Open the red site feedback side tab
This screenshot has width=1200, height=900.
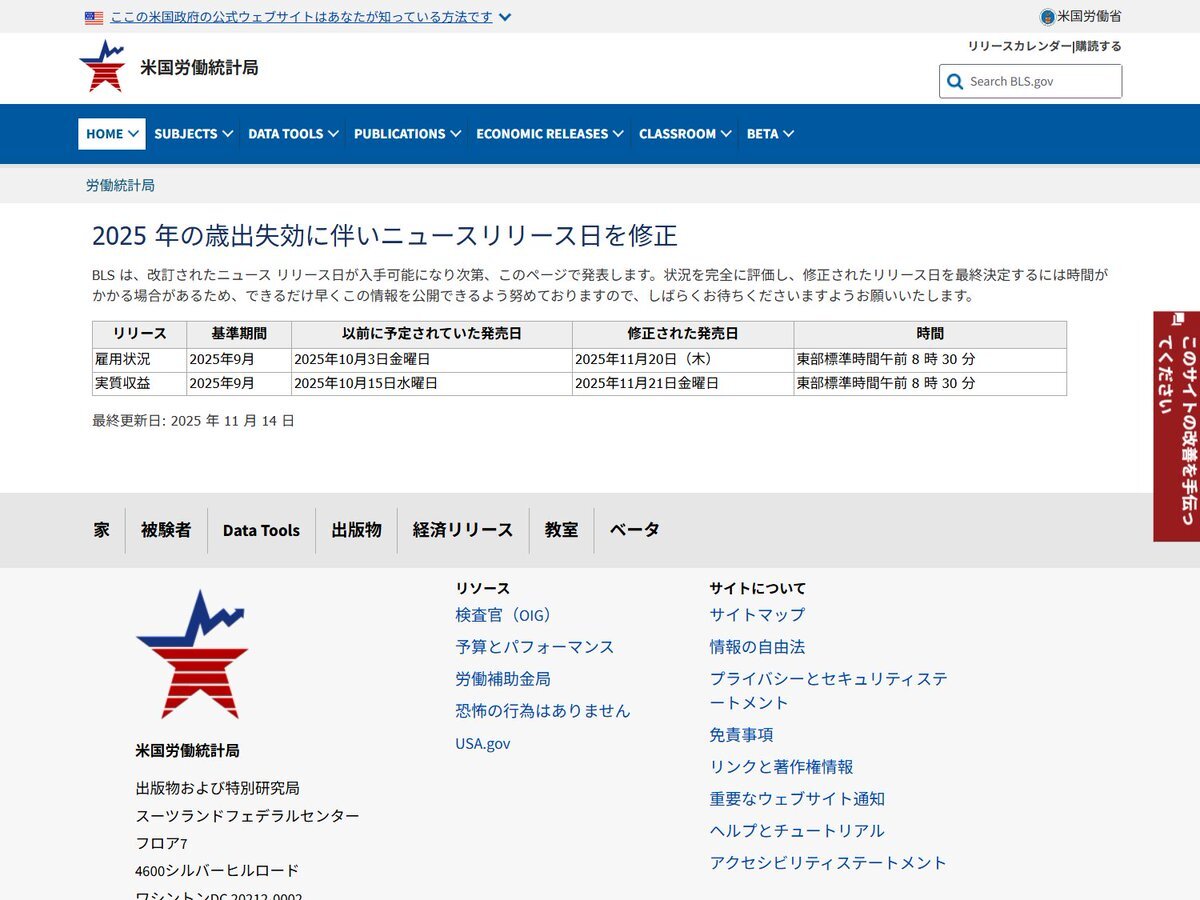click(x=1177, y=426)
